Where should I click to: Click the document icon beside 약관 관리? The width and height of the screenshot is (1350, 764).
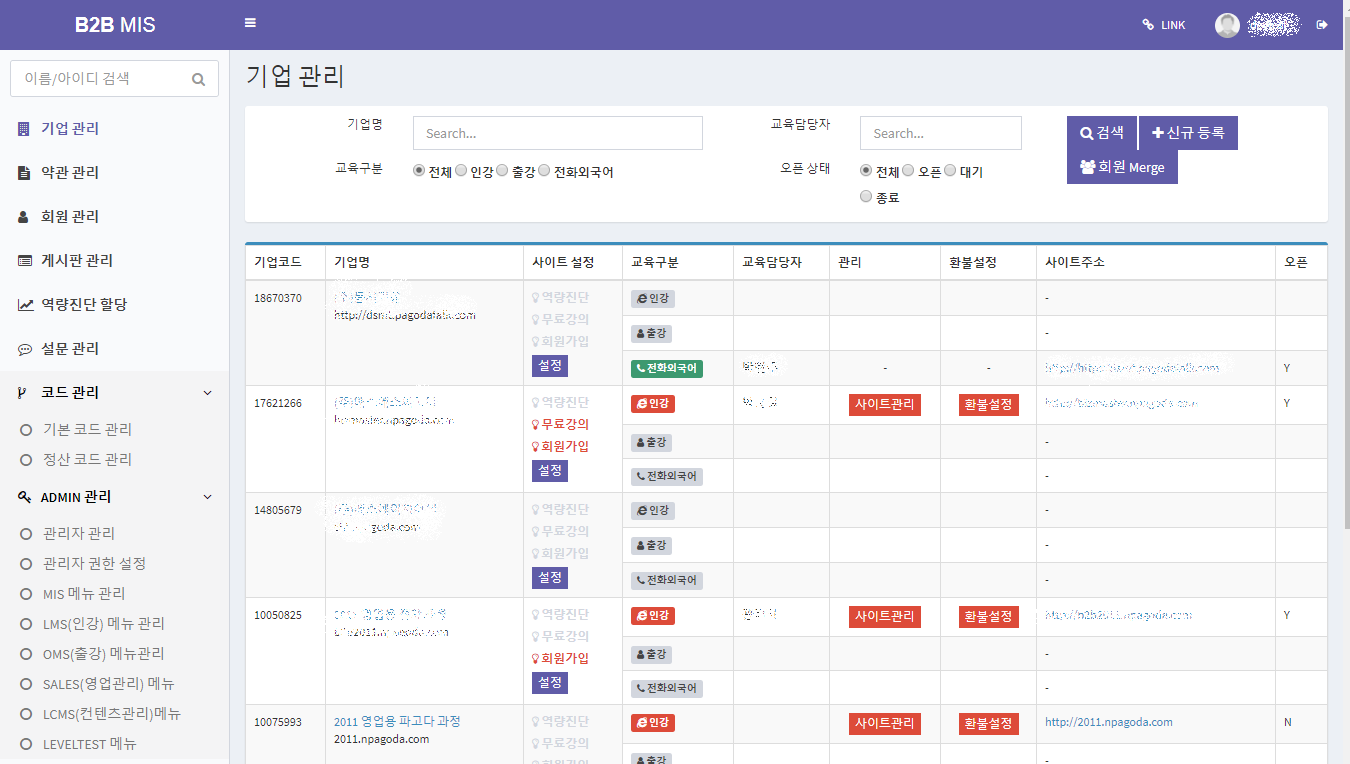24,172
